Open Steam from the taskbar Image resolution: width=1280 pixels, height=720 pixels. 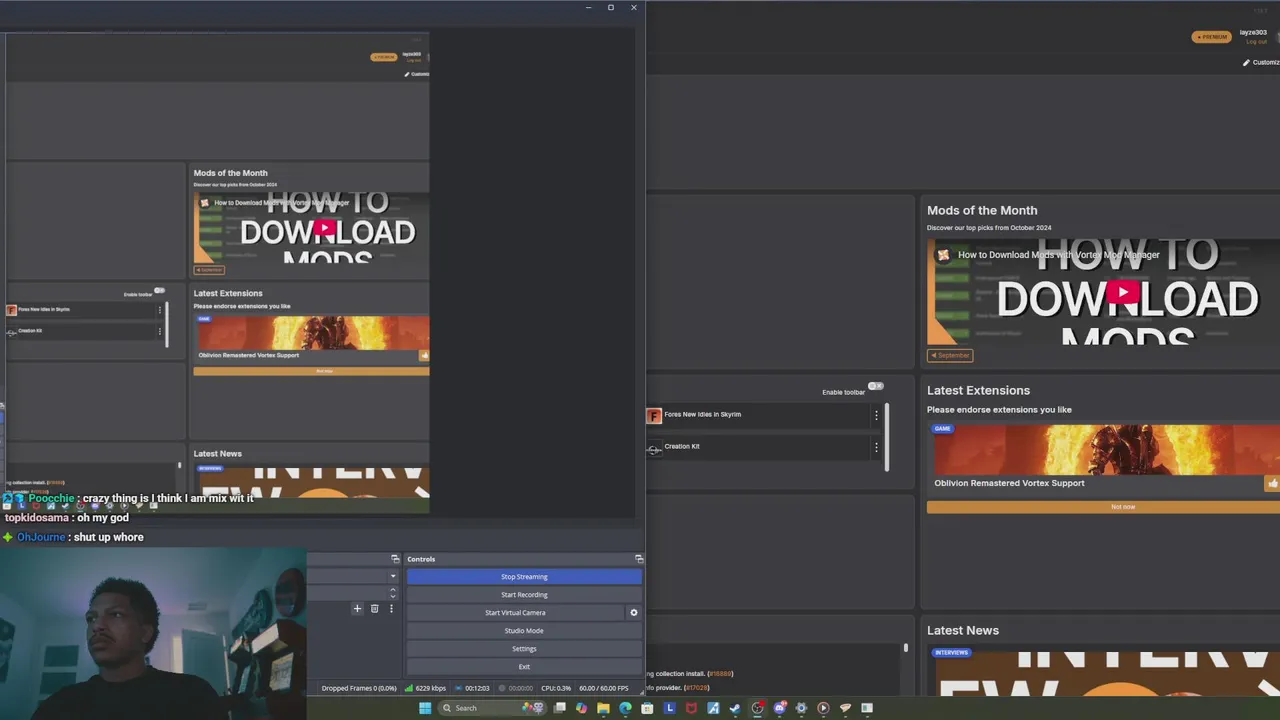coord(735,708)
